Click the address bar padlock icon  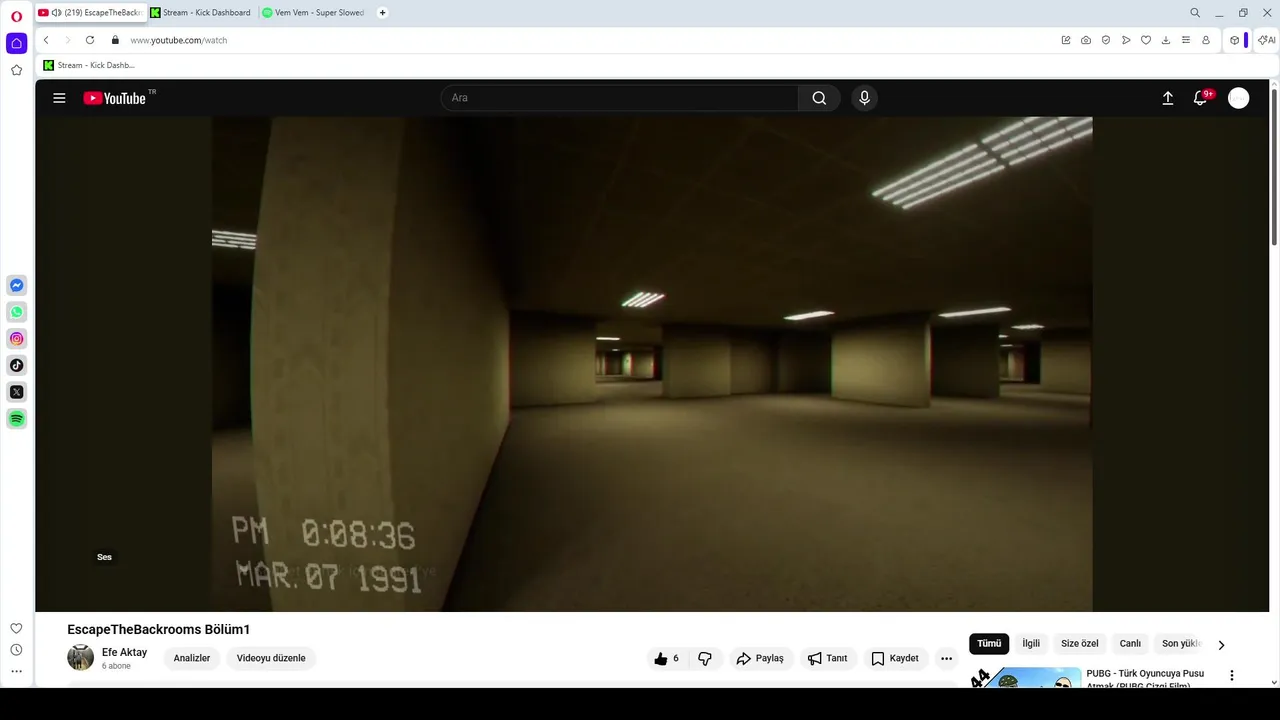(115, 40)
